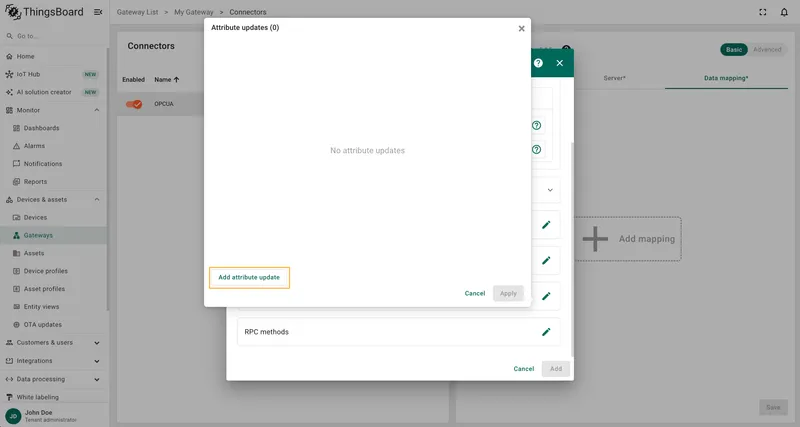
Task: Expand the chevron dropdown in mapping dialog
Action: pos(550,190)
